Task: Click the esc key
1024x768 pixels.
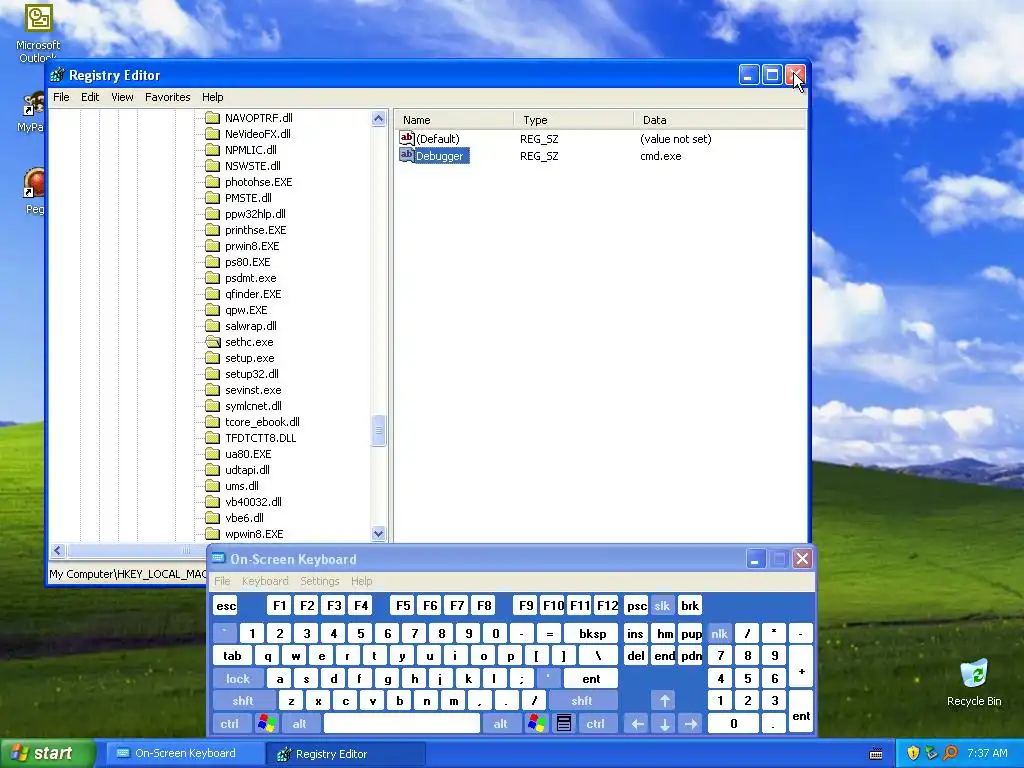Action: coord(226,605)
